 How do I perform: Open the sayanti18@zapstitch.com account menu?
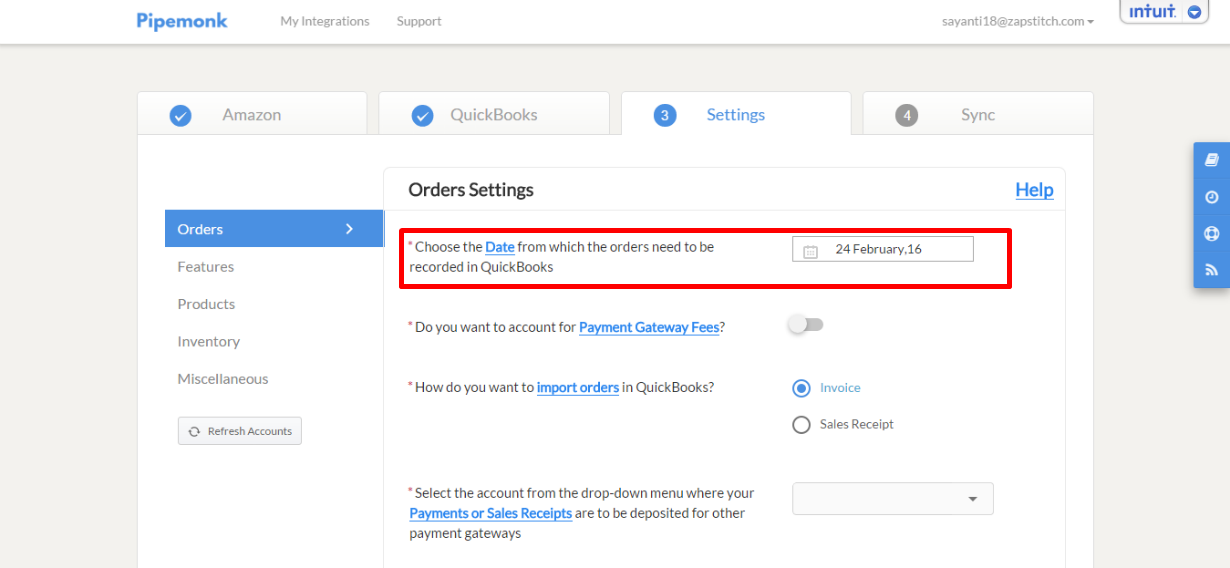1018,21
